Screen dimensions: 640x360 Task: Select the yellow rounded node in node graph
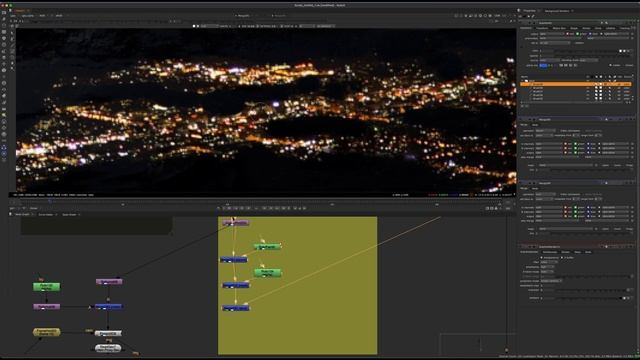pos(47,332)
